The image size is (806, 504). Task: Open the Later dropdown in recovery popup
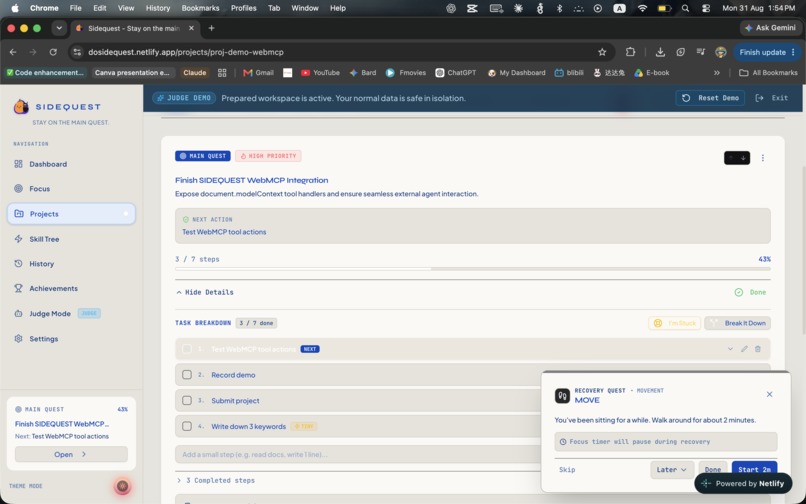tap(672, 470)
